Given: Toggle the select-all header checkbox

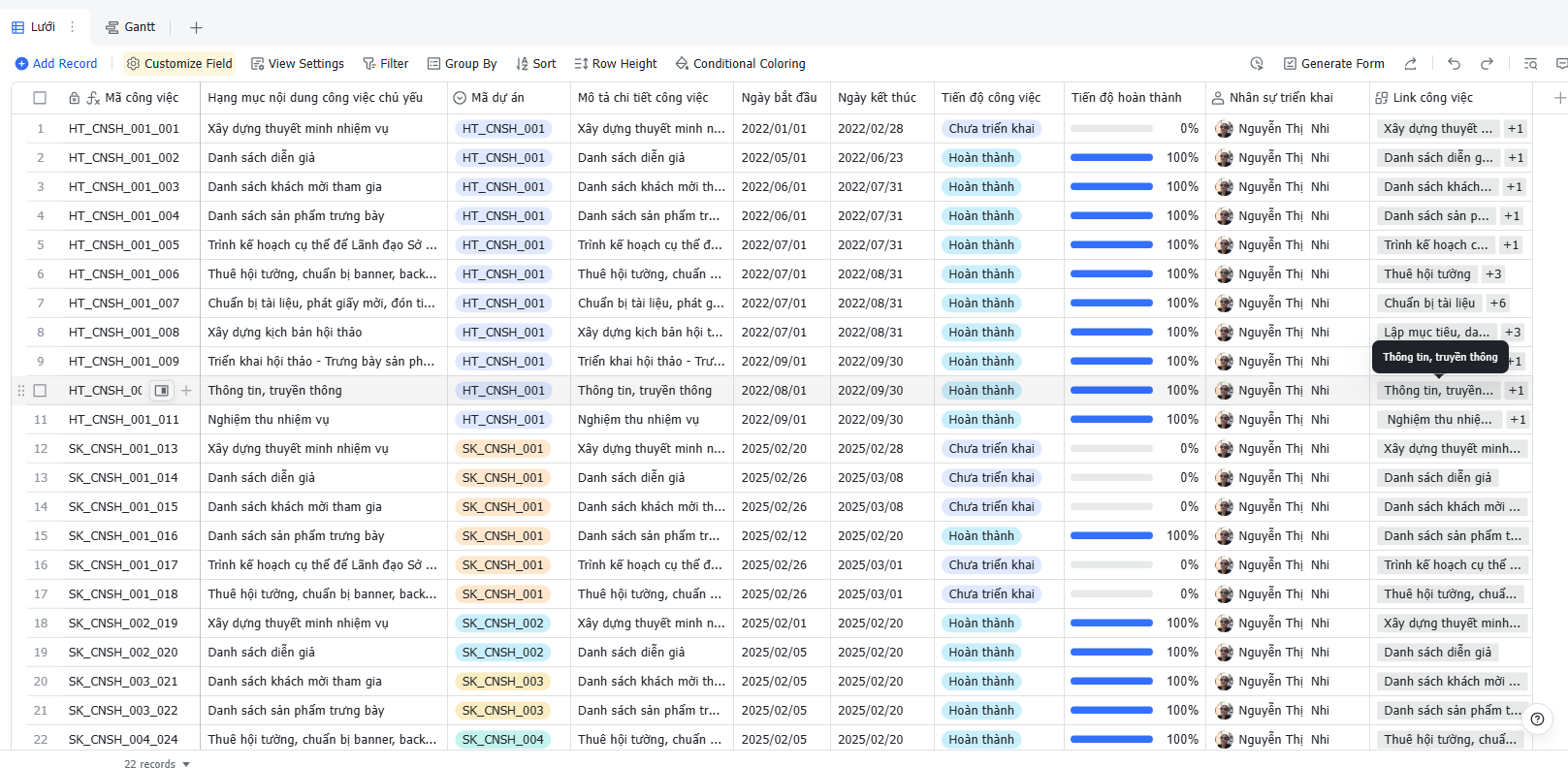Looking at the screenshot, I should tap(40, 98).
